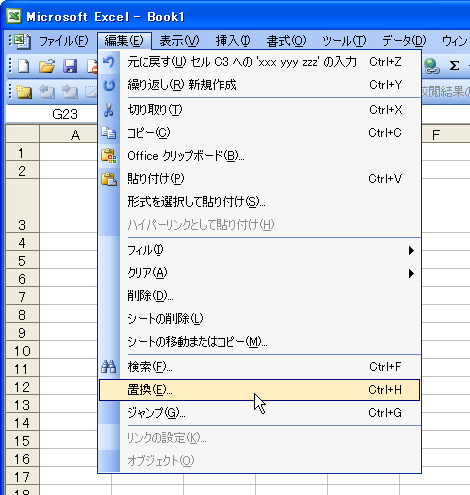
Task: Select row 16 header
Action: [x=22, y=459]
